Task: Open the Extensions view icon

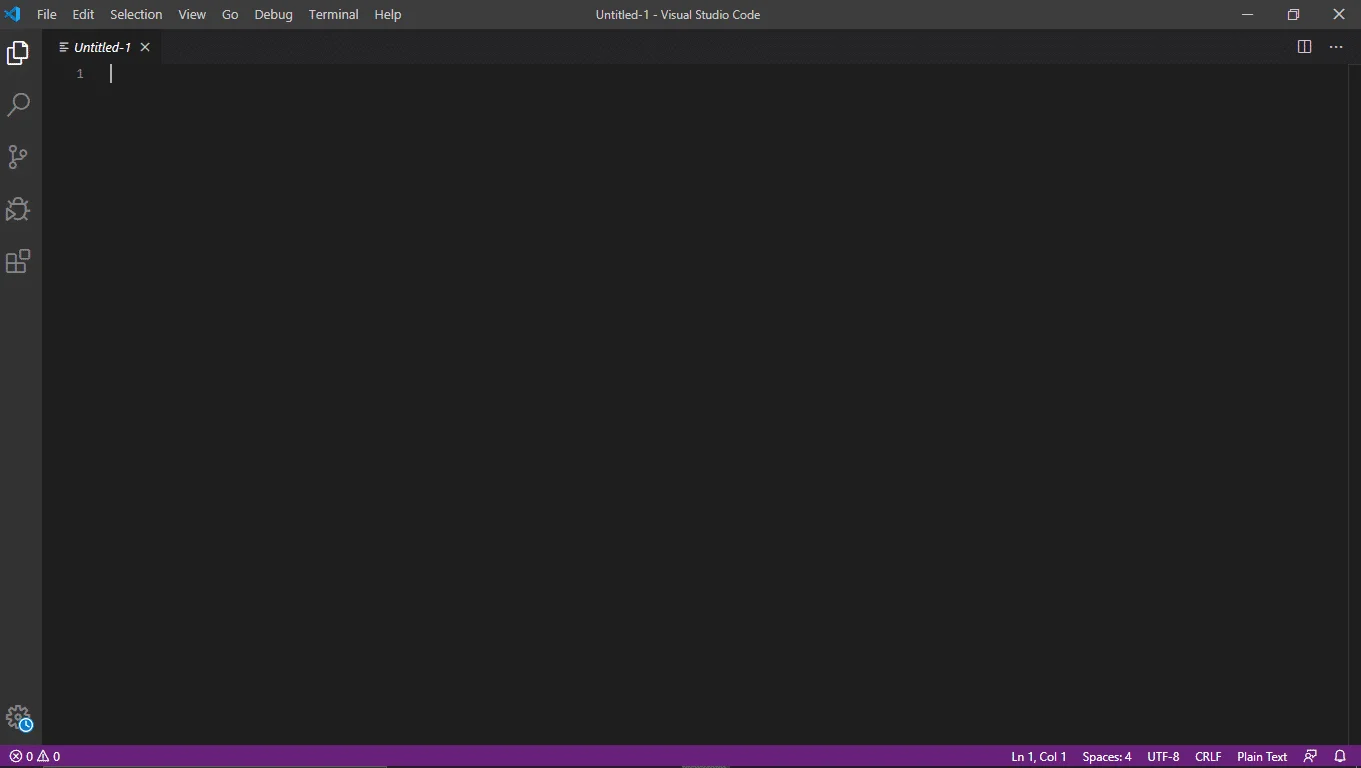Action: [x=18, y=261]
